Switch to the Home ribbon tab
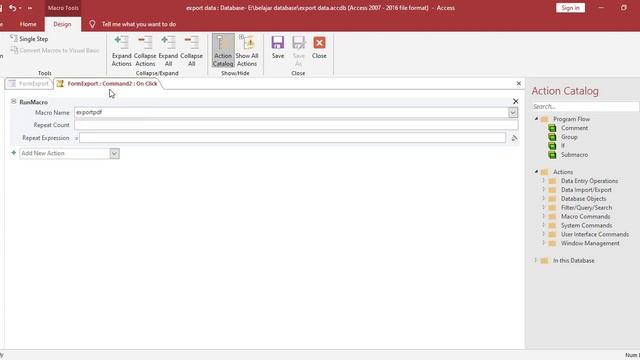Screen dimensions: 640x360 (28, 24)
